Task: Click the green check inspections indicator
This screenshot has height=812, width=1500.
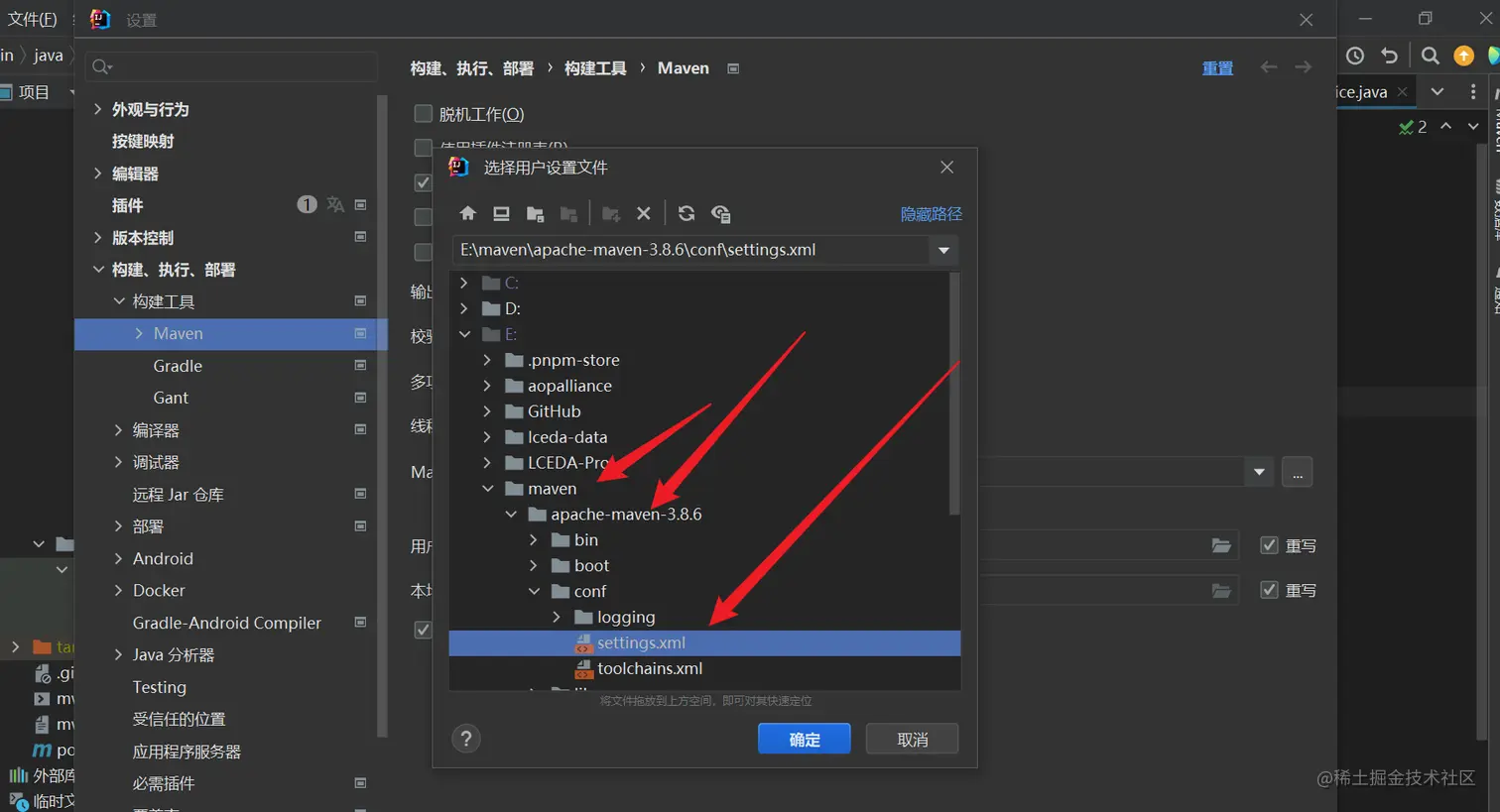Action: (1413, 127)
